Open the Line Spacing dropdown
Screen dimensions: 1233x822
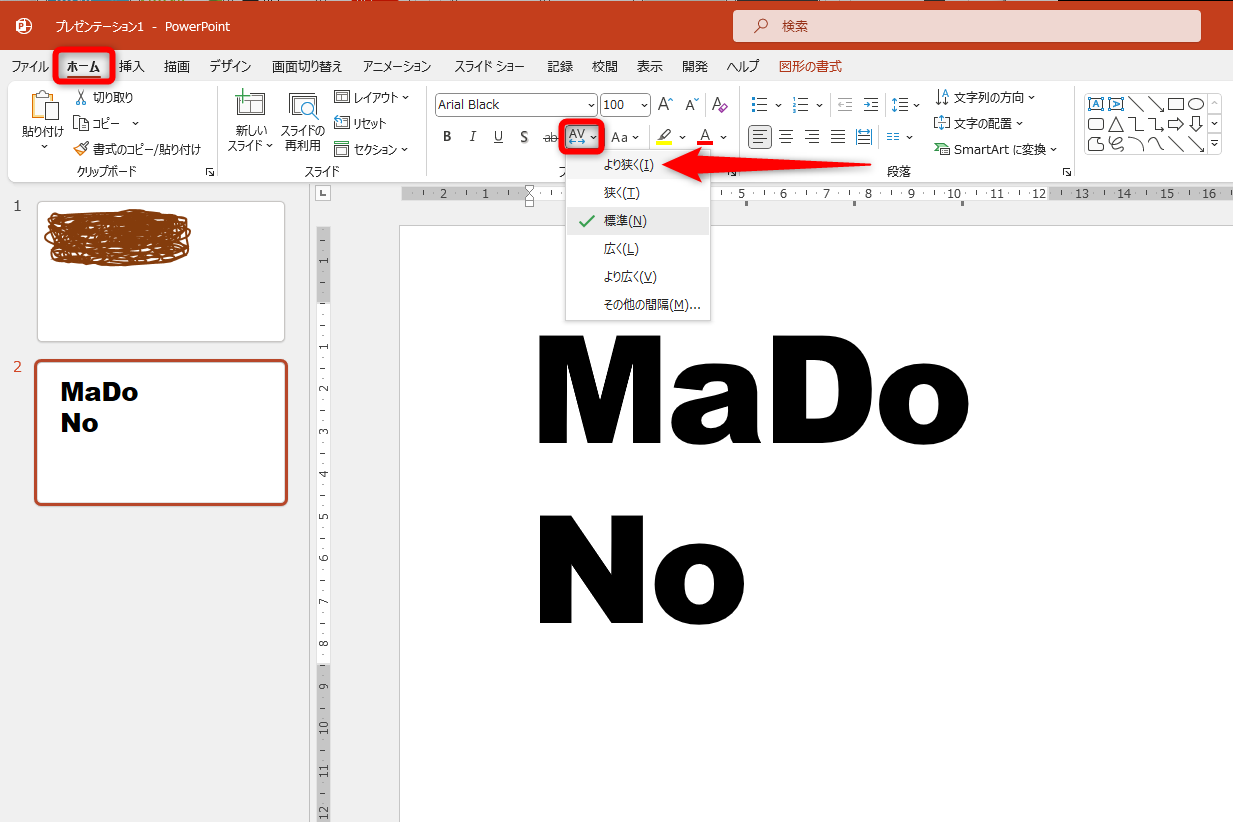[905, 105]
